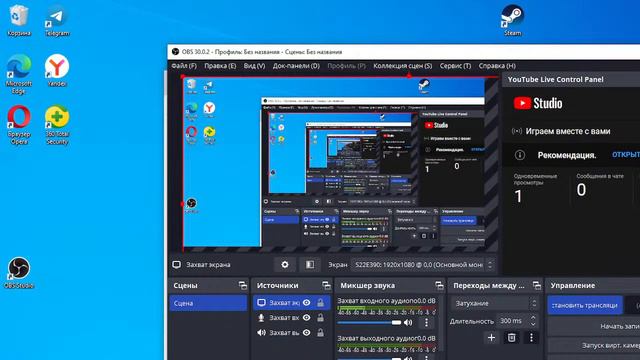Toggle visibility of Захват экрана source

(x=307, y=302)
